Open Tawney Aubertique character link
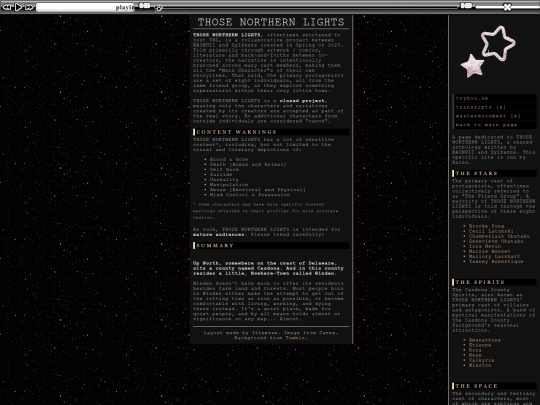Image resolution: width=540 pixels, height=405 pixels. pyautogui.click(x=496, y=261)
